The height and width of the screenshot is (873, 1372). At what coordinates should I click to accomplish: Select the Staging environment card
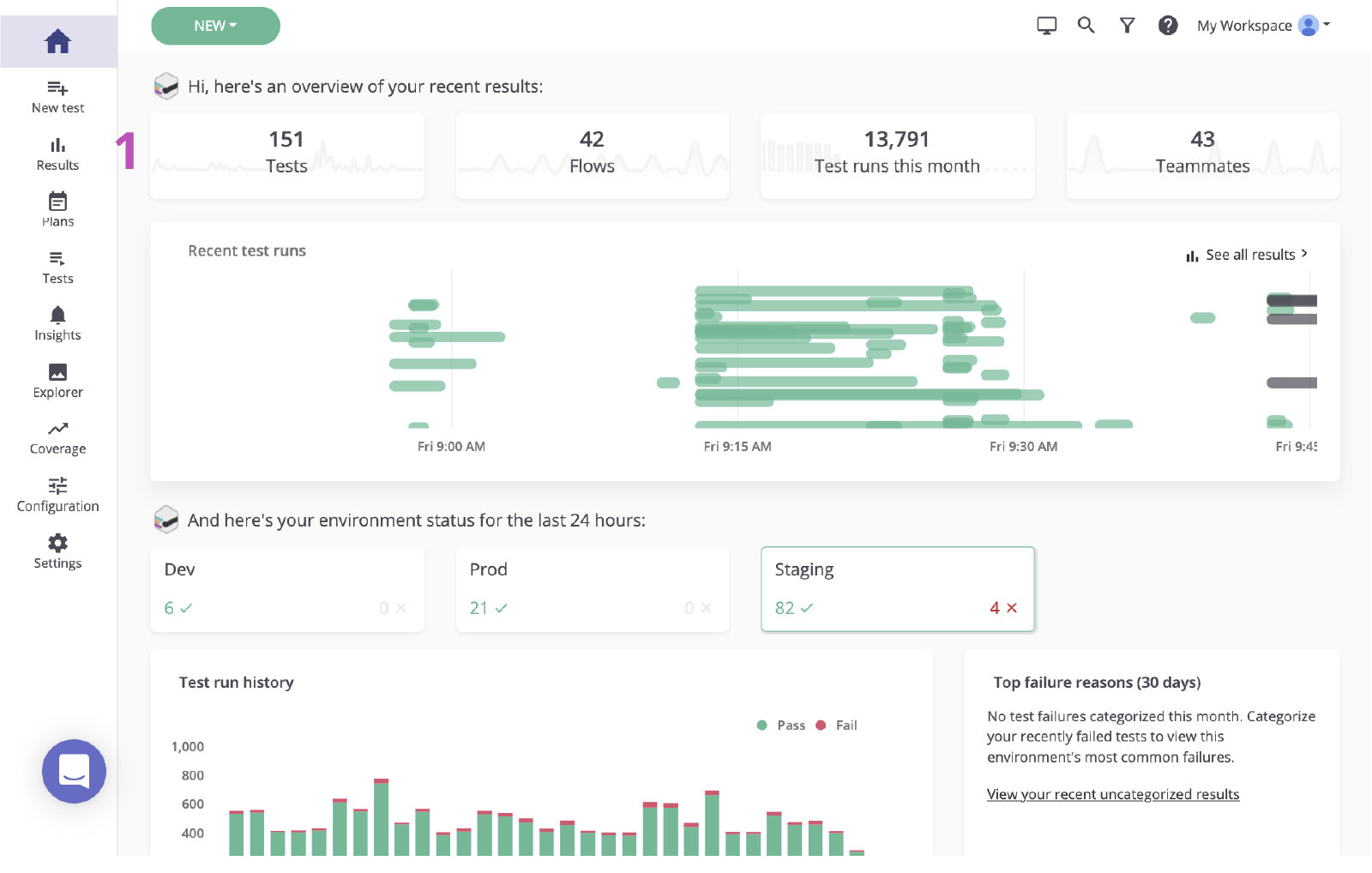pos(897,588)
